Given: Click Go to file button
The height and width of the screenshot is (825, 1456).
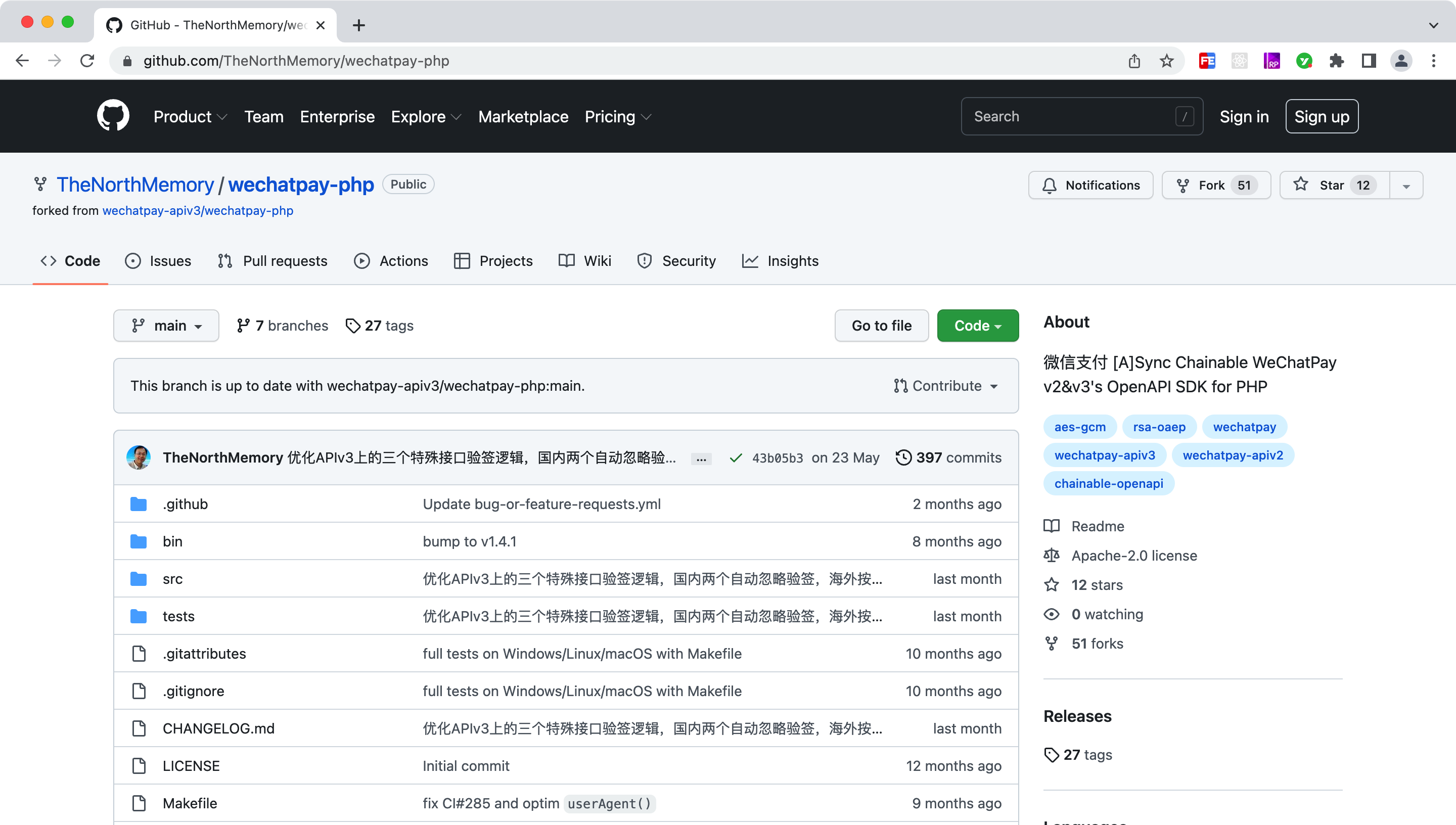Looking at the screenshot, I should (881, 326).
